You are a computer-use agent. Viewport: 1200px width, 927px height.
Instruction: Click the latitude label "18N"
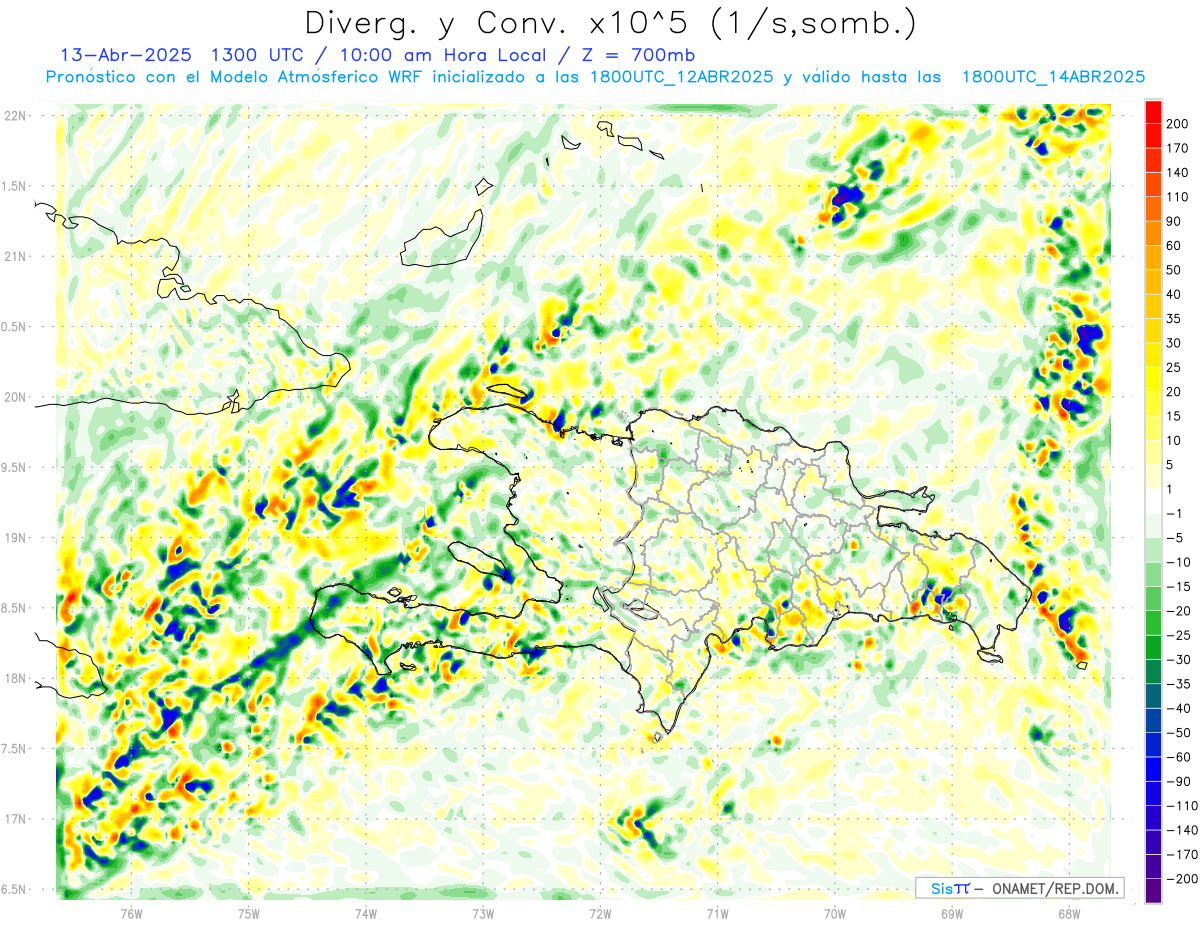(14, 679)
